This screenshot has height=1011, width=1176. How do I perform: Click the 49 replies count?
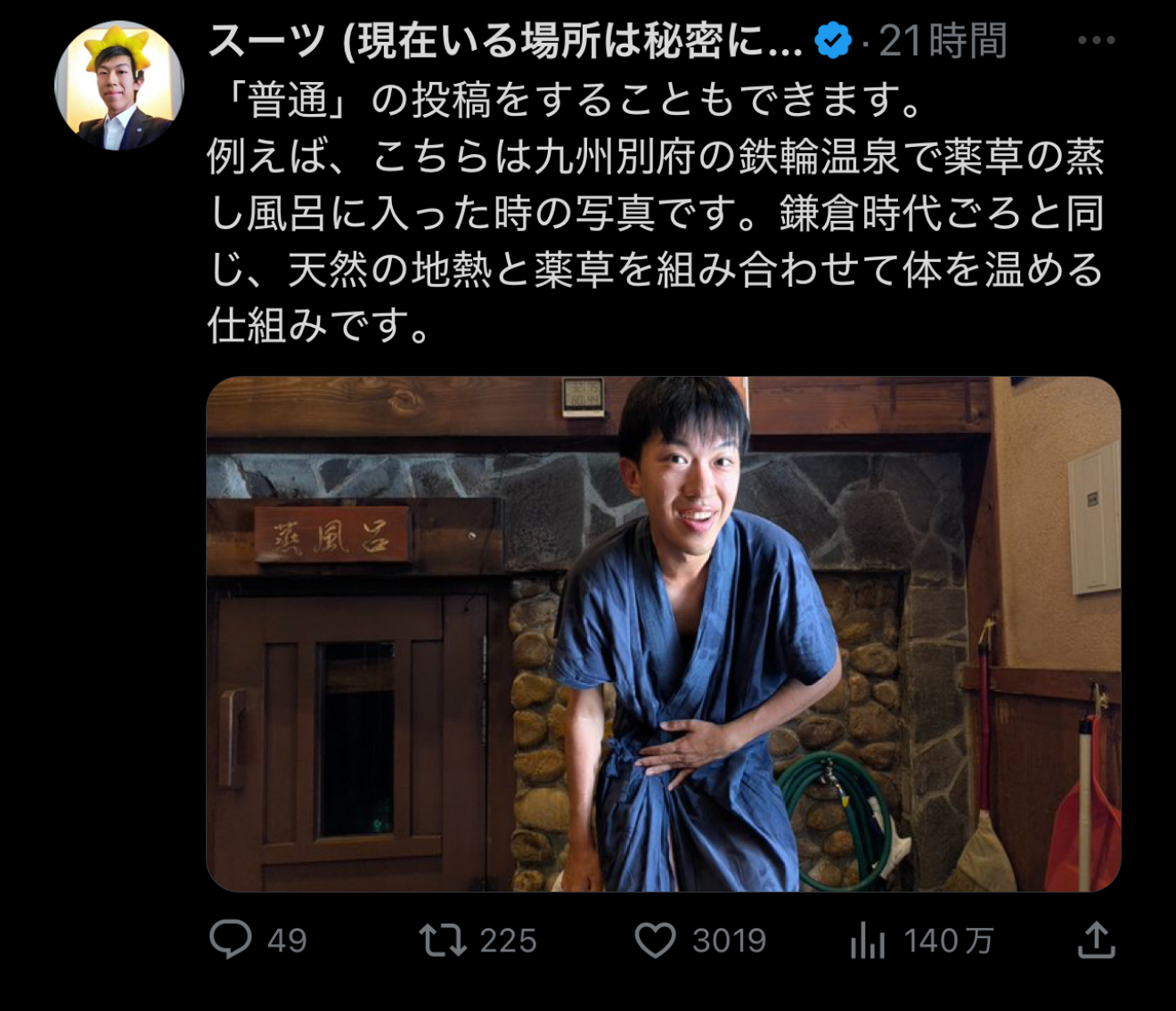(287, 941)
